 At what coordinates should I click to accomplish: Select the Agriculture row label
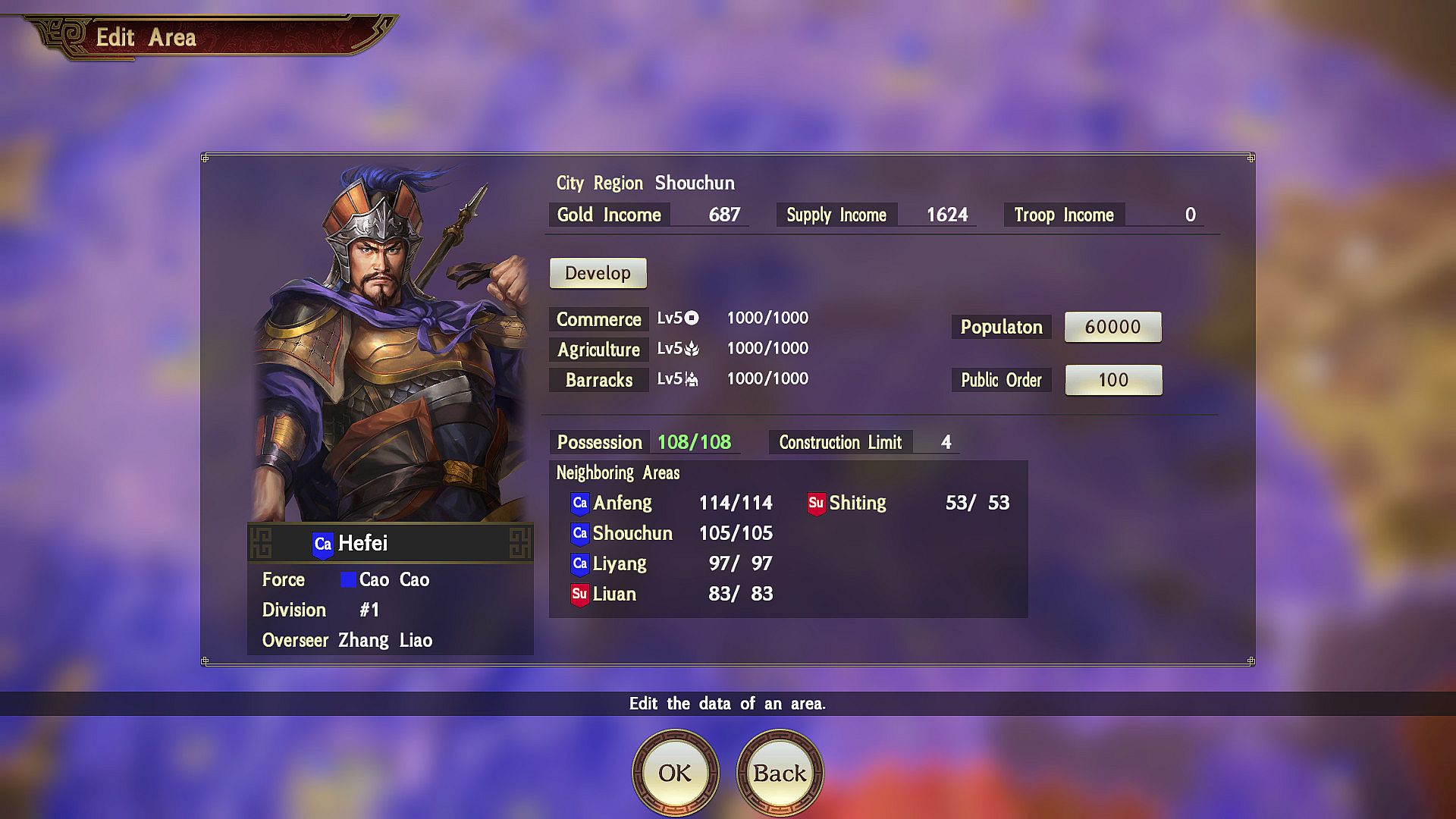tap(599, 350)
